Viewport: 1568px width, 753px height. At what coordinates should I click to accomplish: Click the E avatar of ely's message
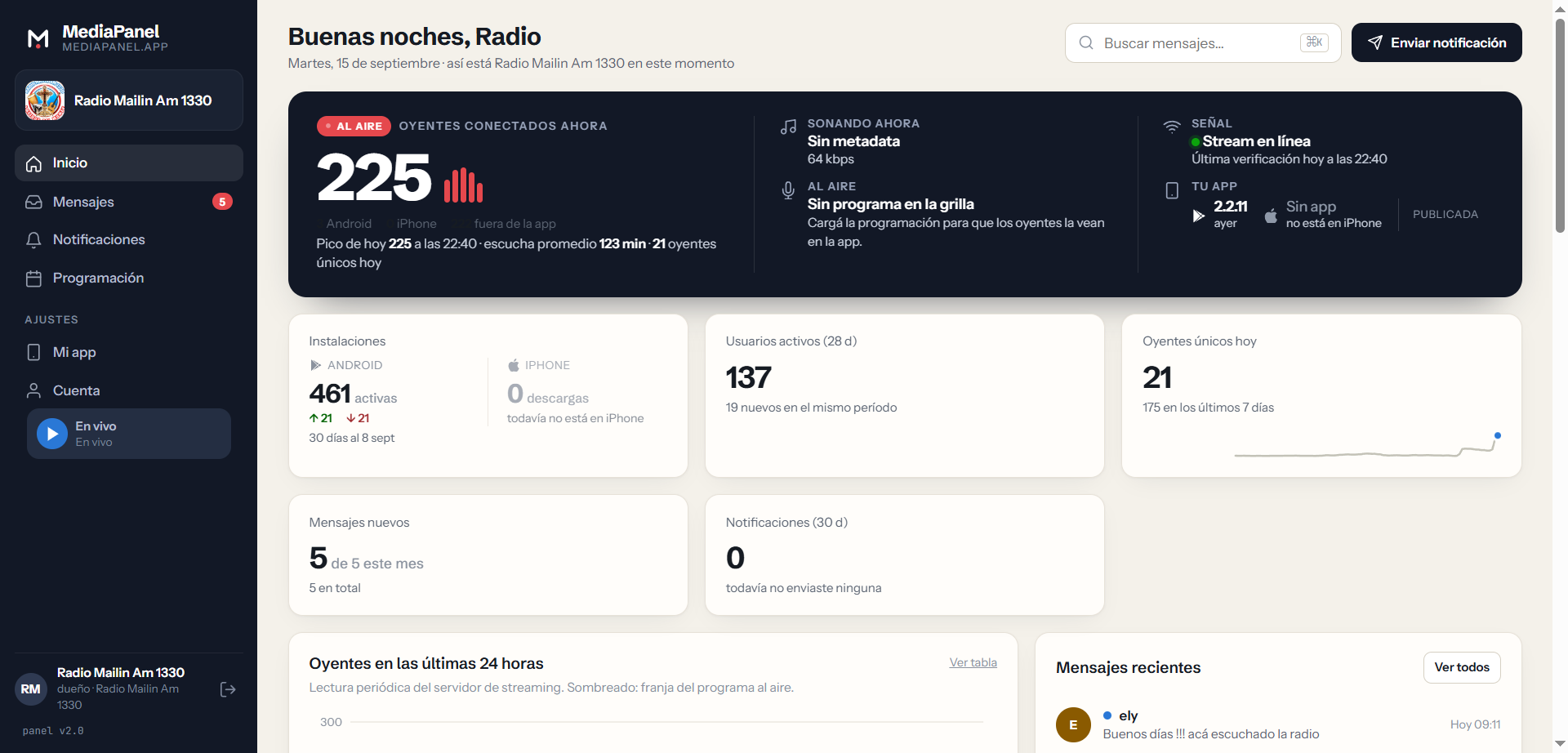click(x=1073, y=724)
